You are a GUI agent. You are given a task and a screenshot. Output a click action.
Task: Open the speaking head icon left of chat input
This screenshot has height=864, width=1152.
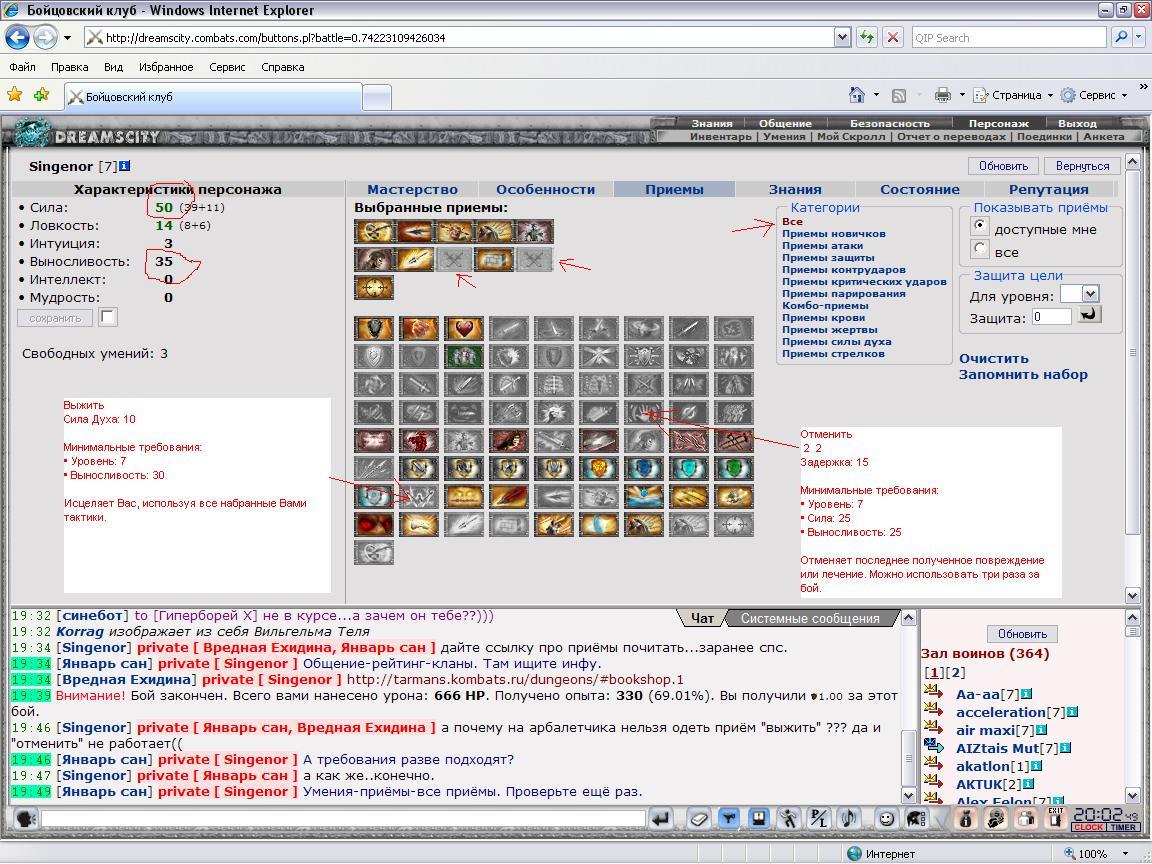tap(26, 818)
